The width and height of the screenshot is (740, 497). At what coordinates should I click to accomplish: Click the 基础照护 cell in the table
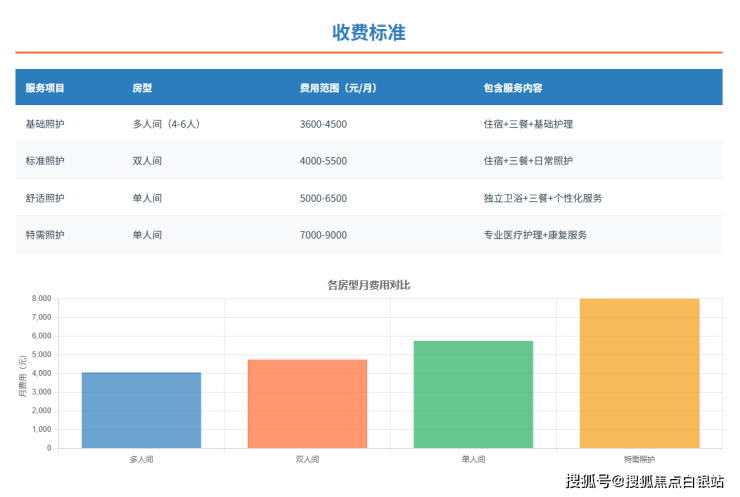tap(45, 124)
